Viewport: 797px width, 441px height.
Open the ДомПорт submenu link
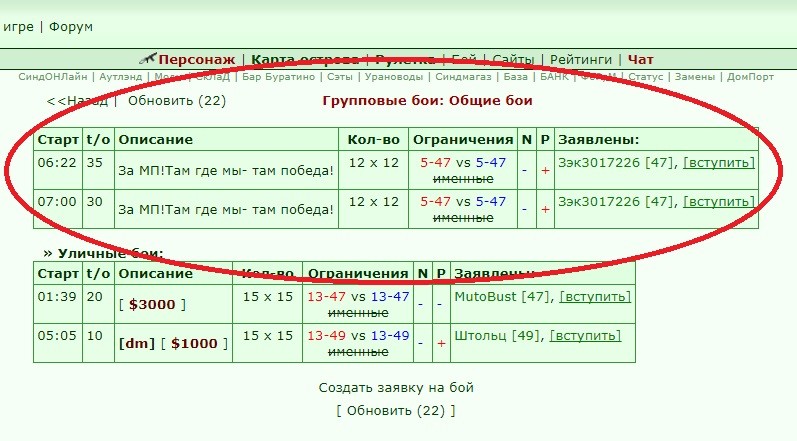[x=750, y=77]
